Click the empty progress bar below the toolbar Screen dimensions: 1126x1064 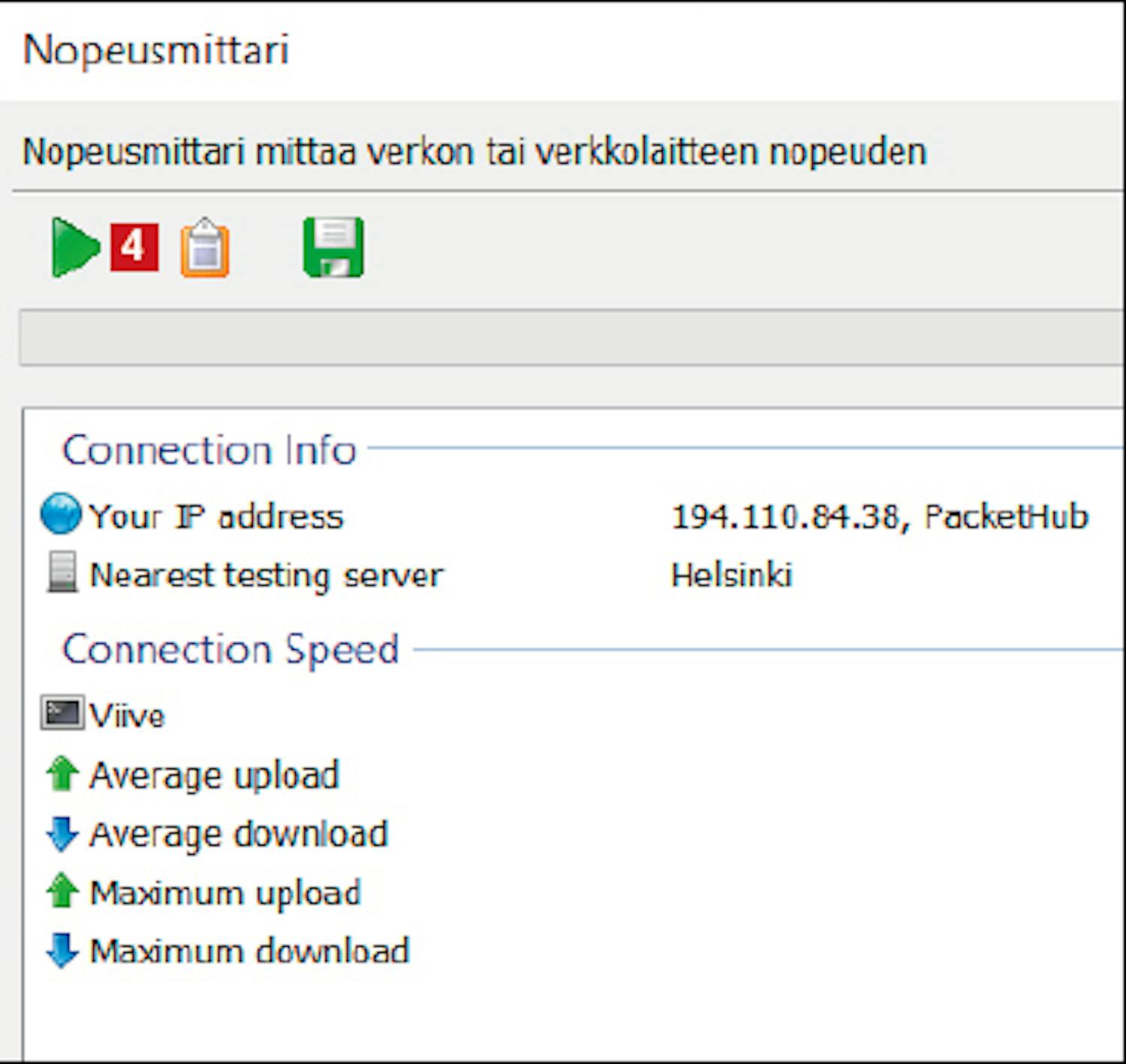point(571,337)
